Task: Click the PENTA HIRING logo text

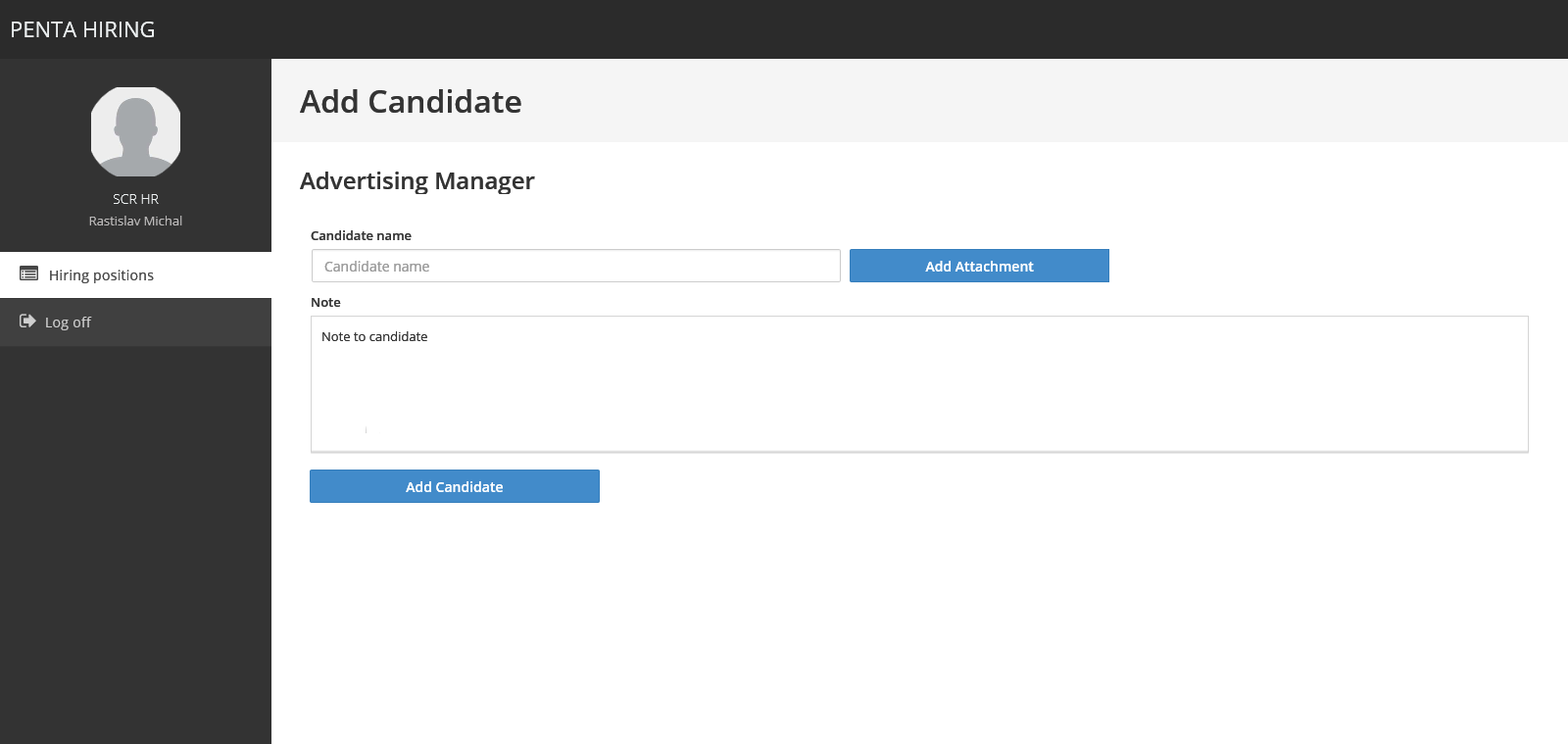Action: [82, 29]
